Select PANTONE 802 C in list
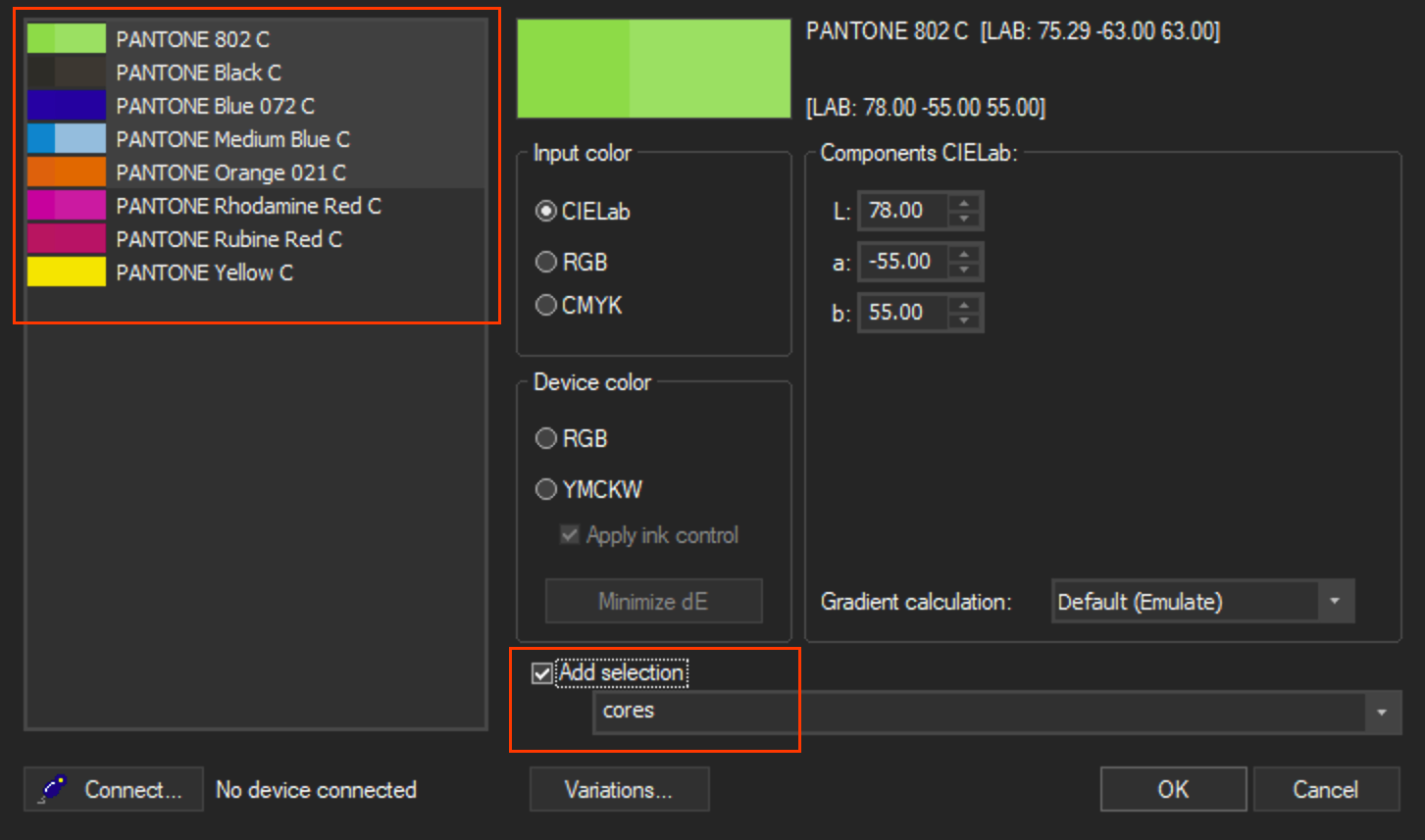The image size is (1425, 840). coord(256,39)
